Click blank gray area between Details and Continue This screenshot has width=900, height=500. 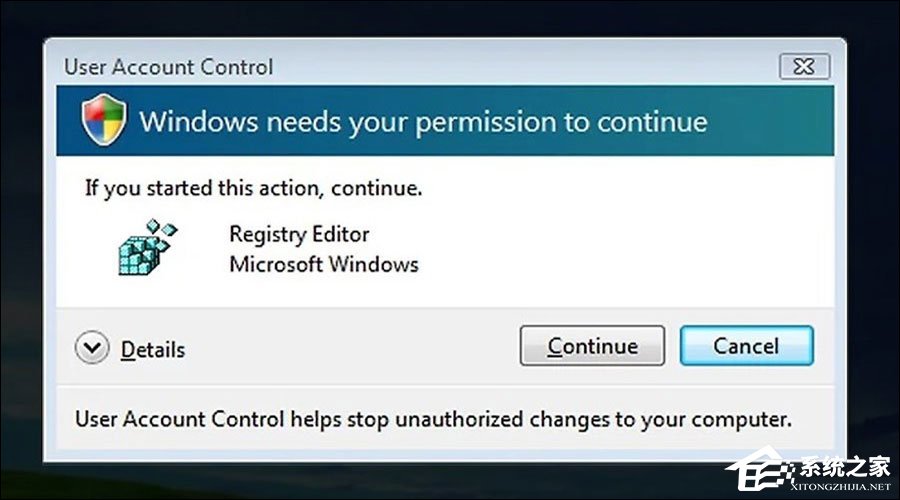click(x=350, y=348)
